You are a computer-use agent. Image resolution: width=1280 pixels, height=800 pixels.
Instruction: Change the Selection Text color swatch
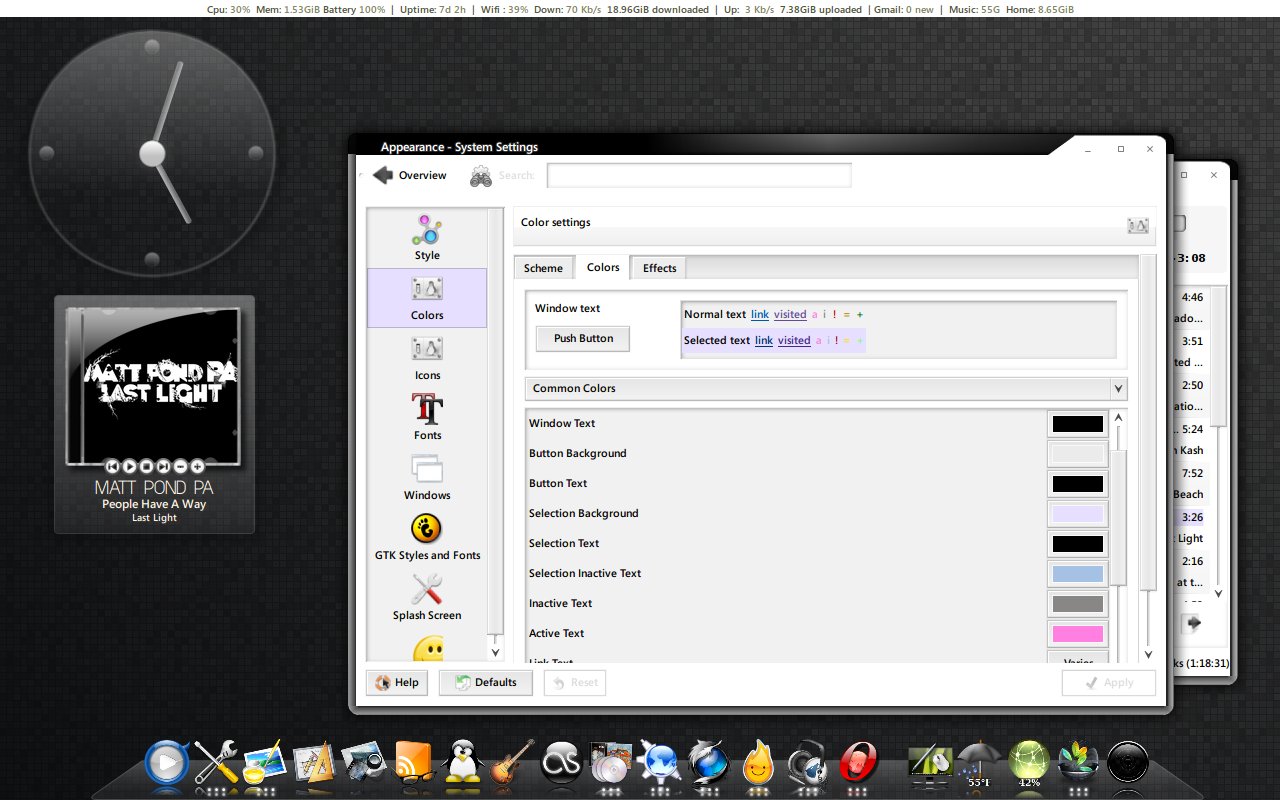tap(1078, 544)
